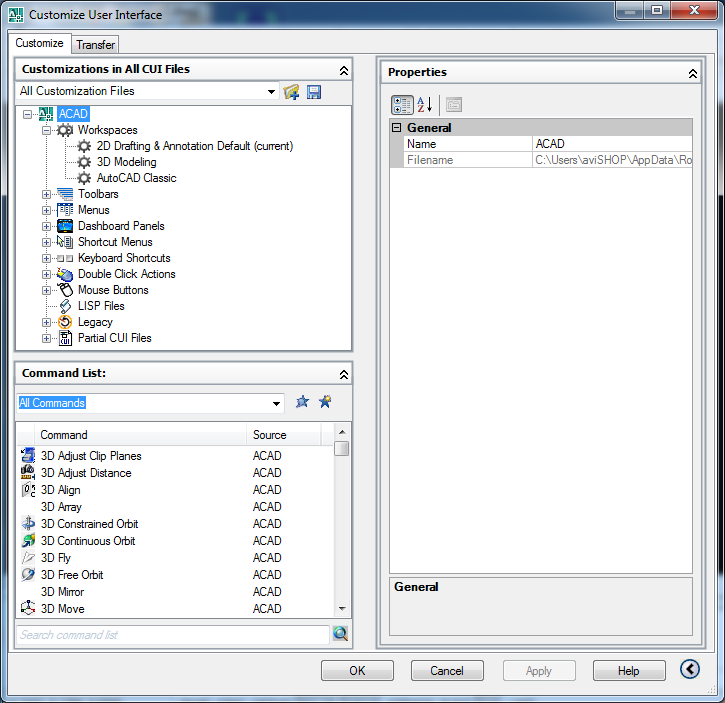Click the 3D Constrained Orbit command icon
This screenshot has height=703, width=725.
(28, 523)
